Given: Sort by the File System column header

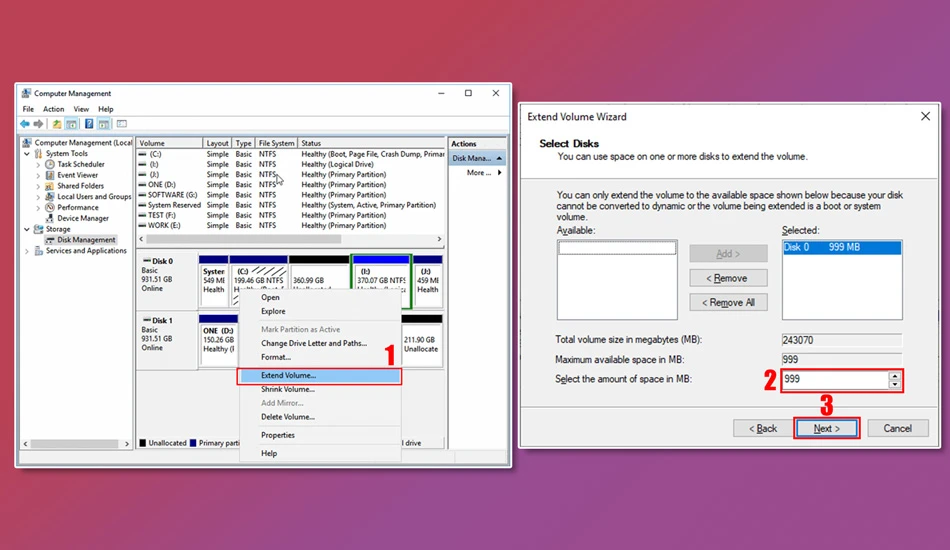Looking at the screenshot, I should click(x=276, y=144).
